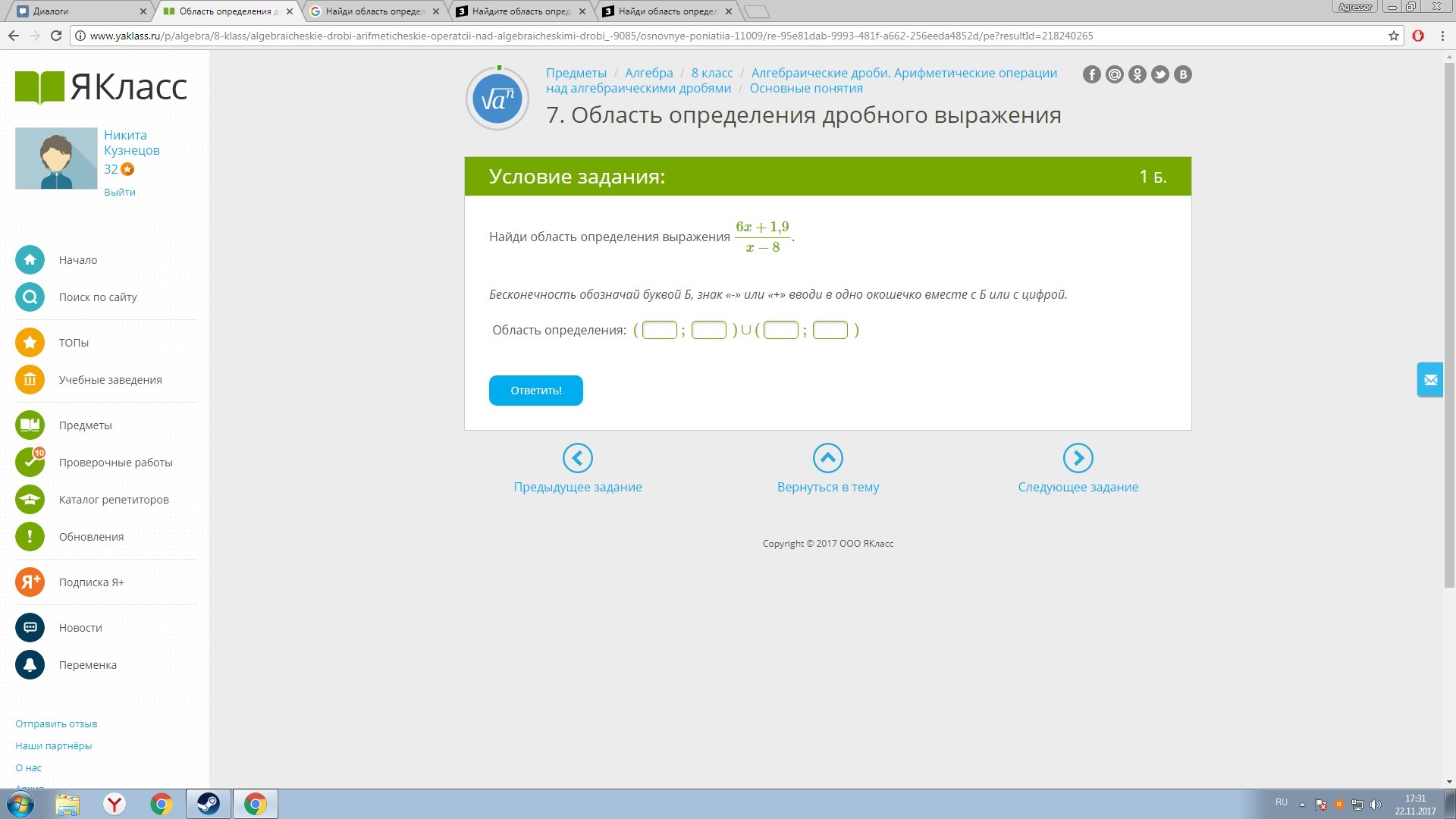Share via Twitter bird icon
The width and height of the screenshot is (1456, 819).
click(1159, 74)
